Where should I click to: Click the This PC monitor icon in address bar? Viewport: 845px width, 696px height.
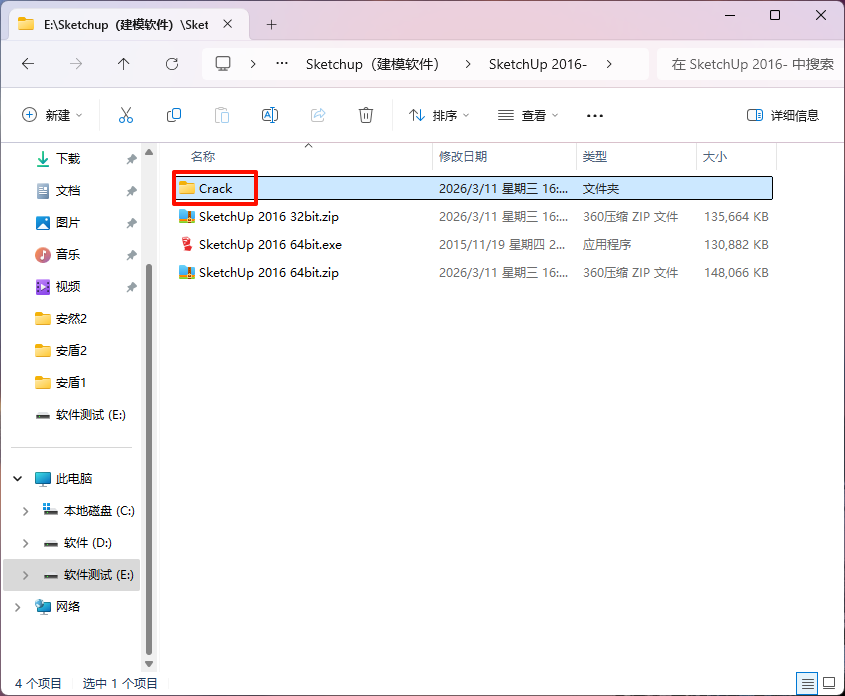pos(223,64)
